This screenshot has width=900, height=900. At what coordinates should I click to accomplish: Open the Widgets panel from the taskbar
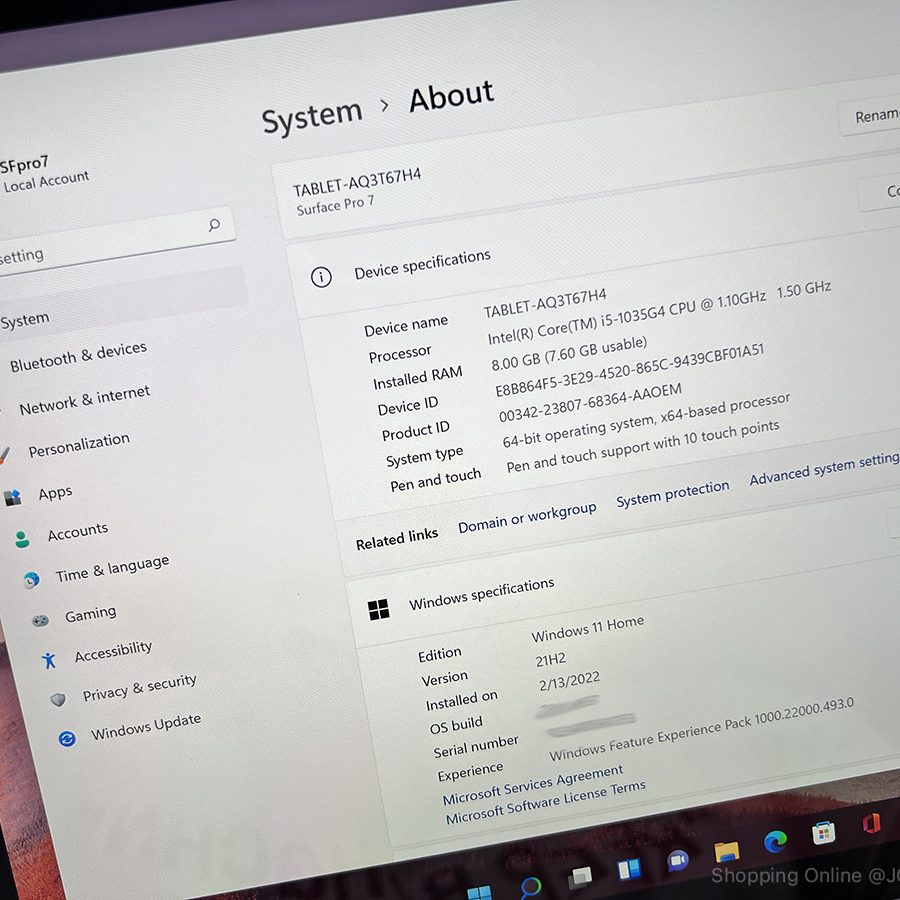[629, 869]
